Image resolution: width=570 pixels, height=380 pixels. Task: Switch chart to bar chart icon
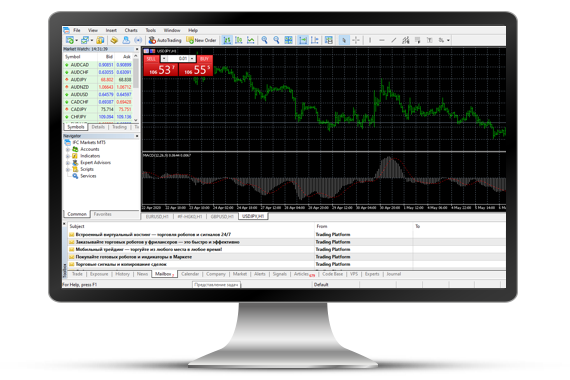(227, 40)
